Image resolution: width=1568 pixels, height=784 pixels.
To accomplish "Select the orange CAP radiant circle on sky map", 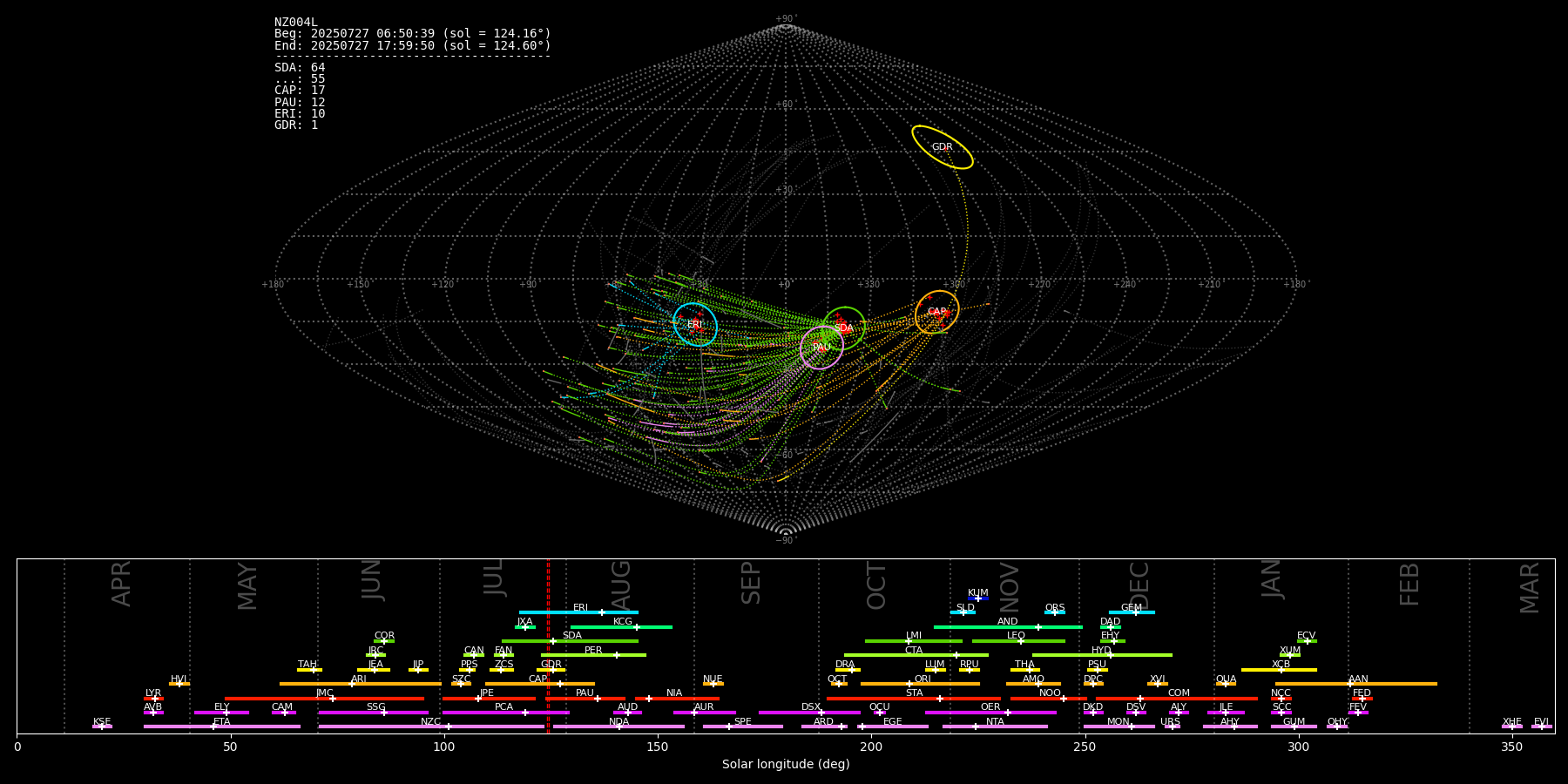I will pos(937,312).
